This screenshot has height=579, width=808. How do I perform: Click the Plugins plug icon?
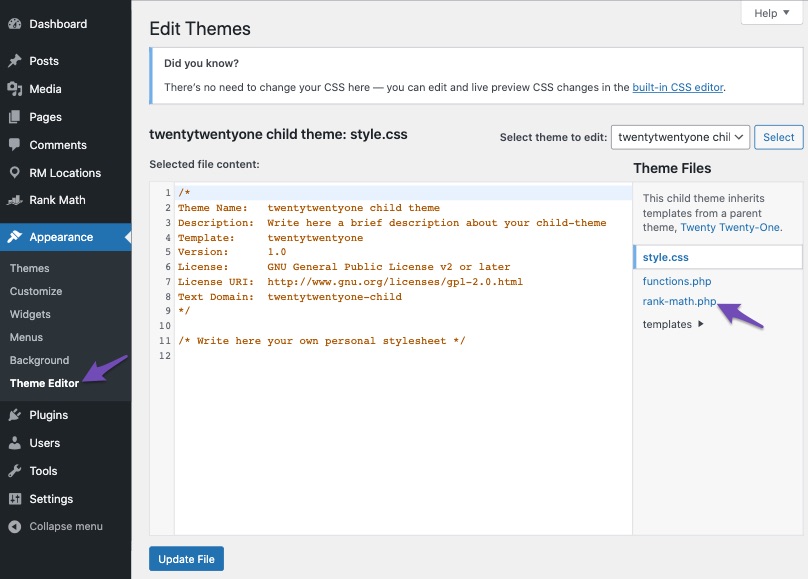click(15, 415)
